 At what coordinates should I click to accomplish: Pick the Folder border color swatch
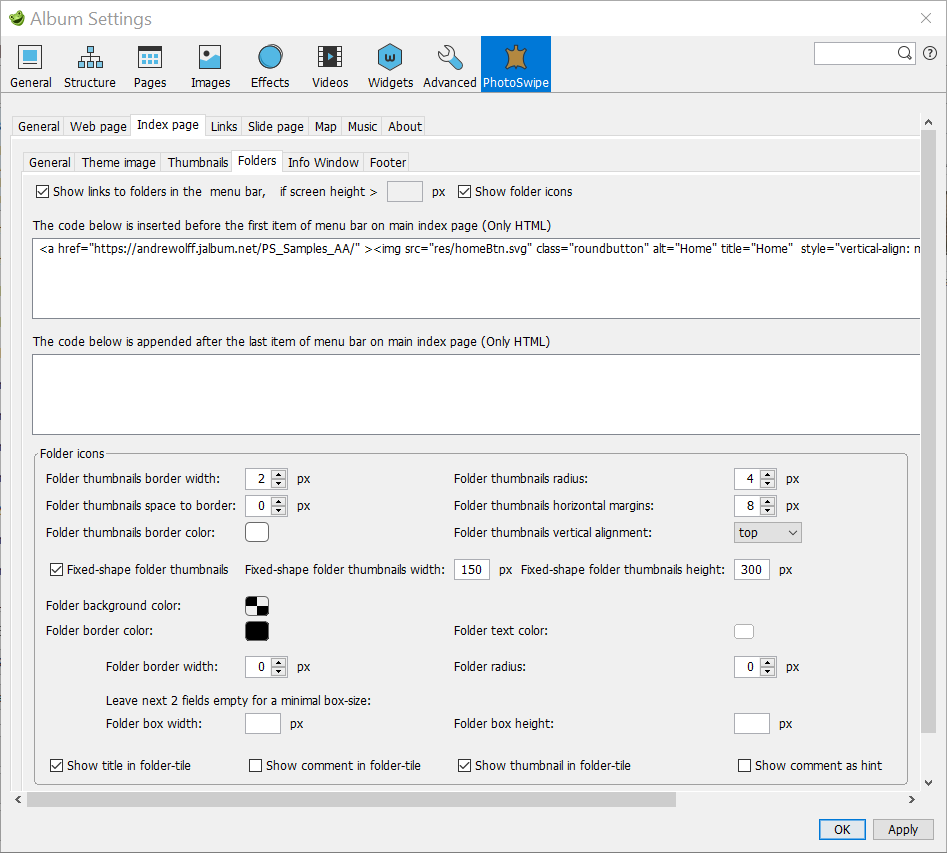257,631
